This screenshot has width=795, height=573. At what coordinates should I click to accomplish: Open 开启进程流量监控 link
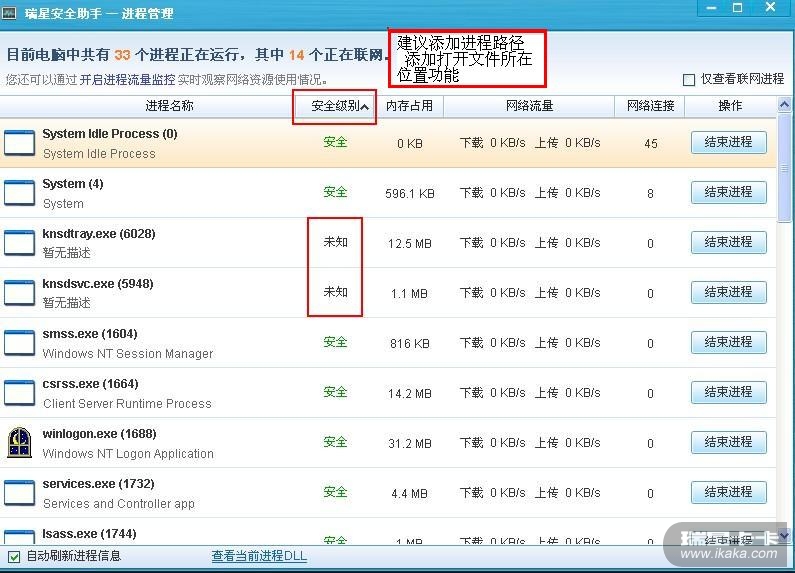tap(127, 80)
